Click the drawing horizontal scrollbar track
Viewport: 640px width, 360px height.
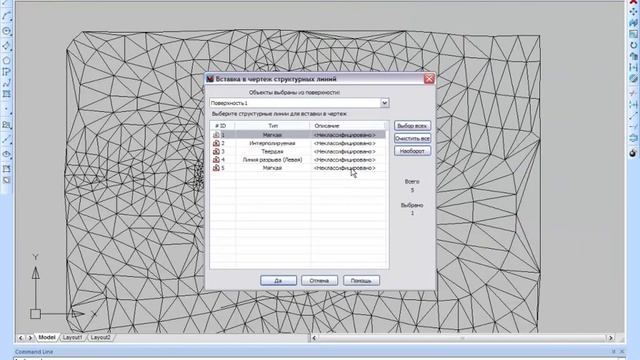462,338
